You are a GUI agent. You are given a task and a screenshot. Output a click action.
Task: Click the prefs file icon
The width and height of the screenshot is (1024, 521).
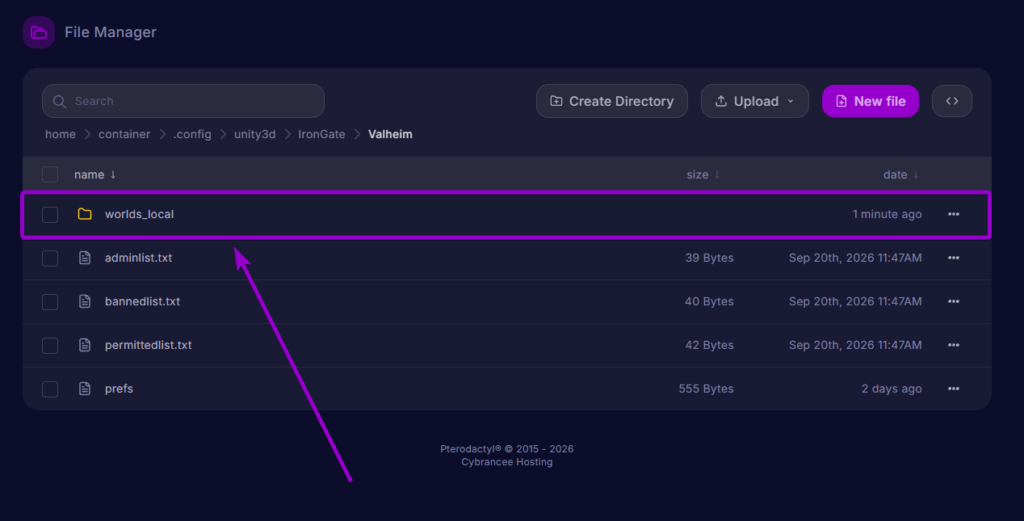pos(84,388)
